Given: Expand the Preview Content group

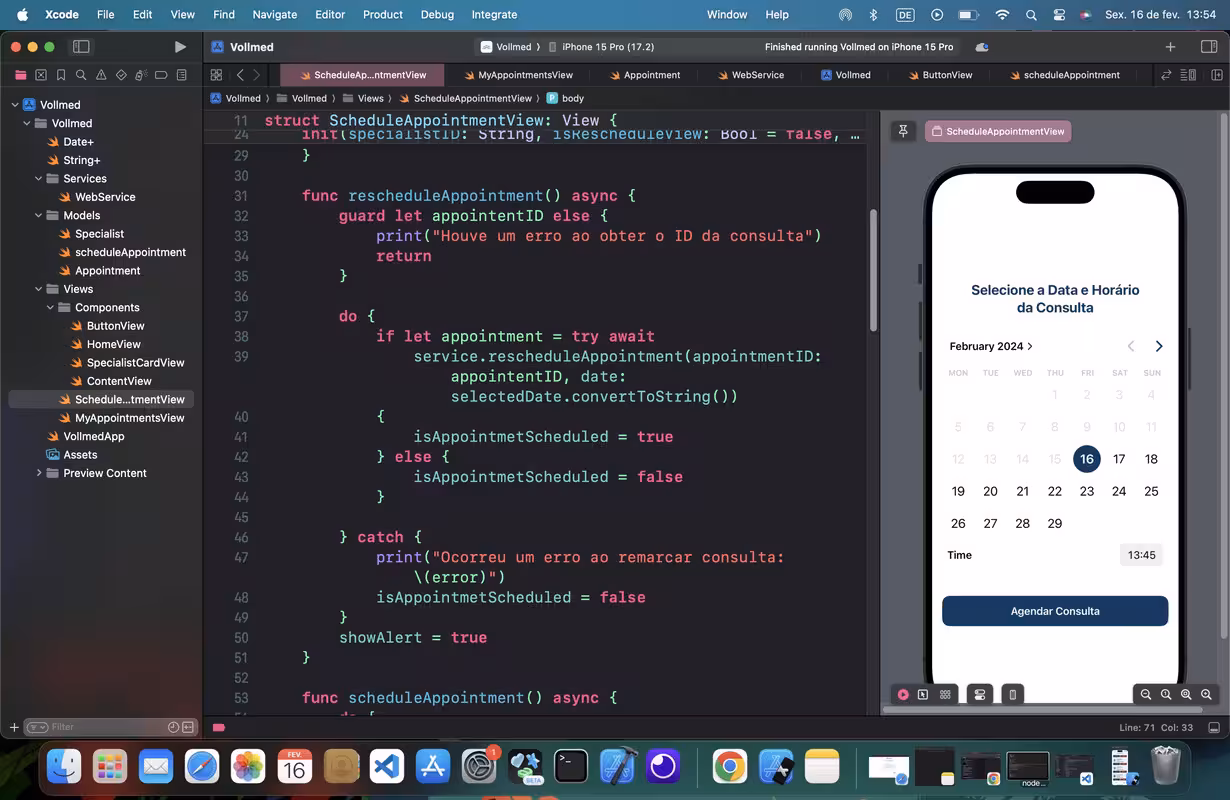Looking at the screenshot, I should [39, 473].
